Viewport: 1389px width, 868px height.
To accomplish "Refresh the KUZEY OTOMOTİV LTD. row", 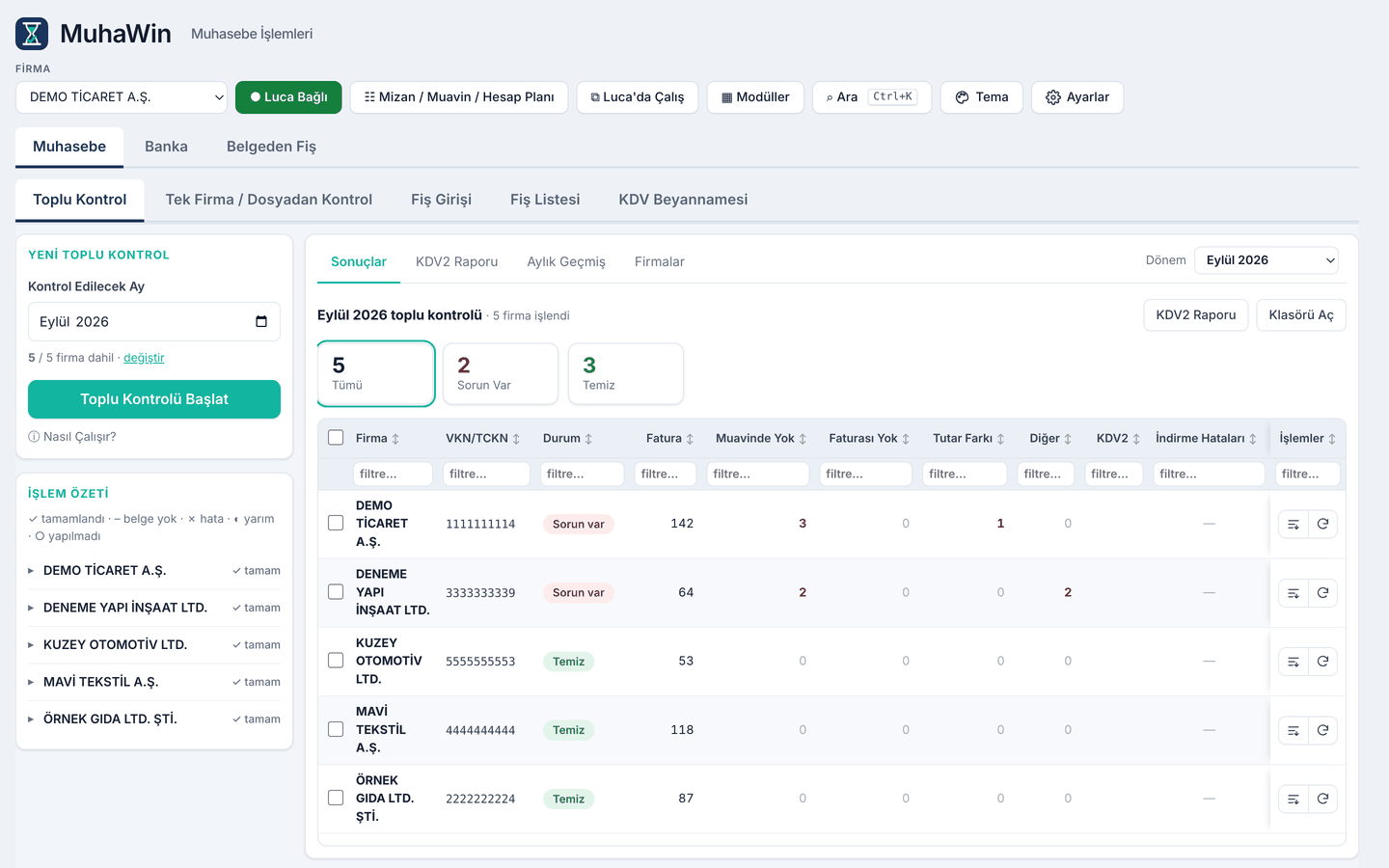I will [1322, 662].
